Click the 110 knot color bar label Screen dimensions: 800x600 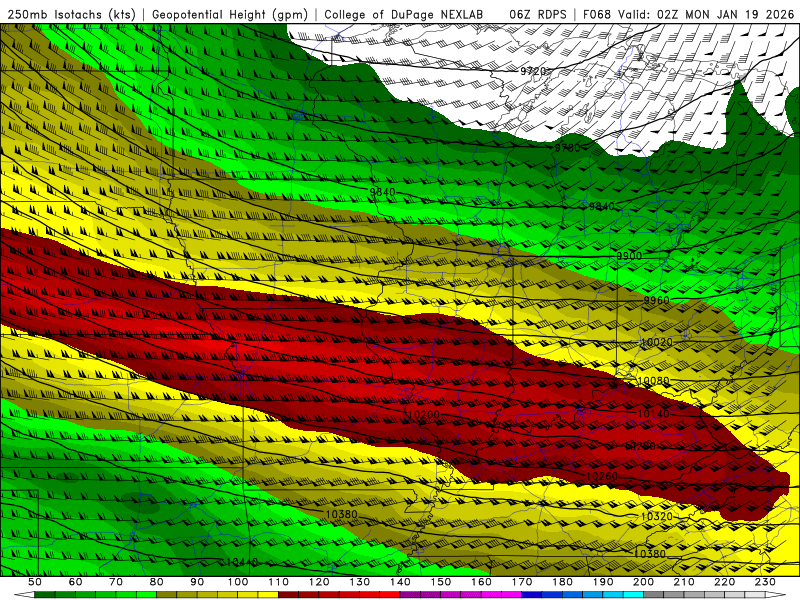pyautogui.click(x=279, y=582)
